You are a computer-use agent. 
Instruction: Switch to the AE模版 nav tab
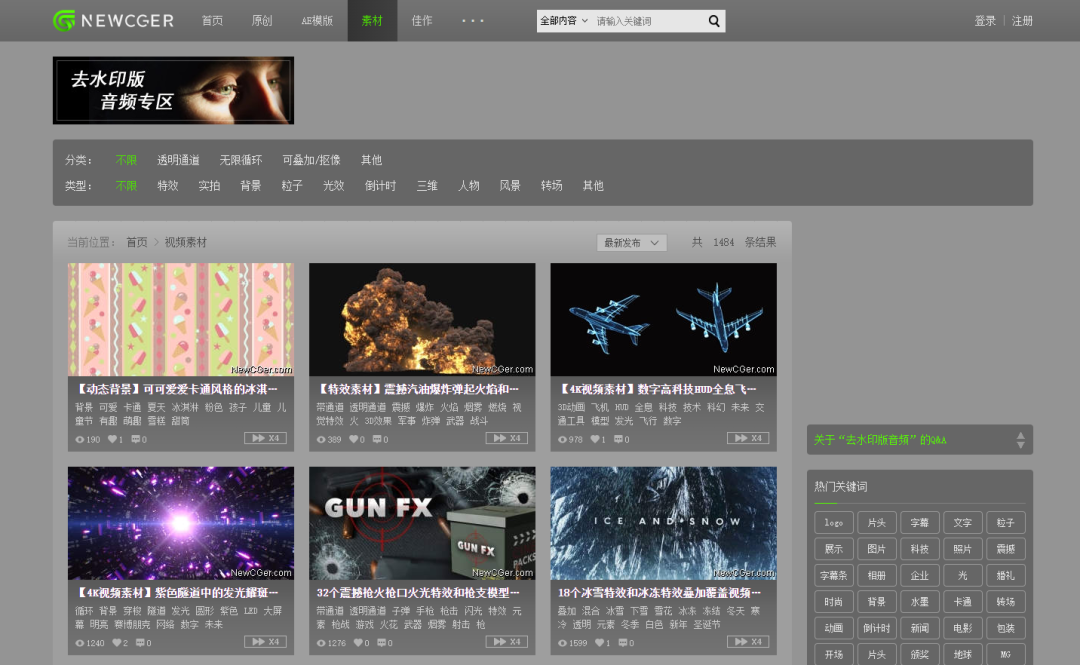317,21
